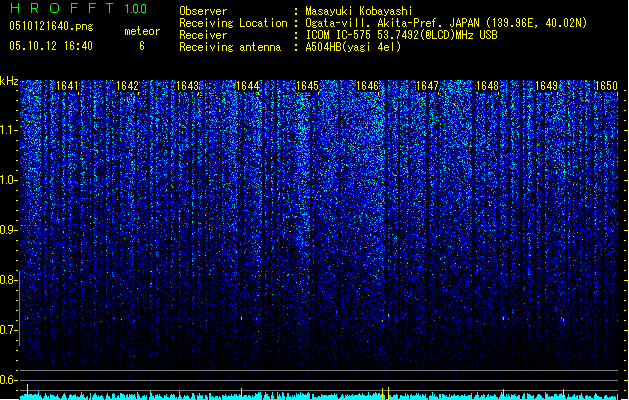Select the ICOM IC-575 receiver description
629x400 pixels.
401,35
